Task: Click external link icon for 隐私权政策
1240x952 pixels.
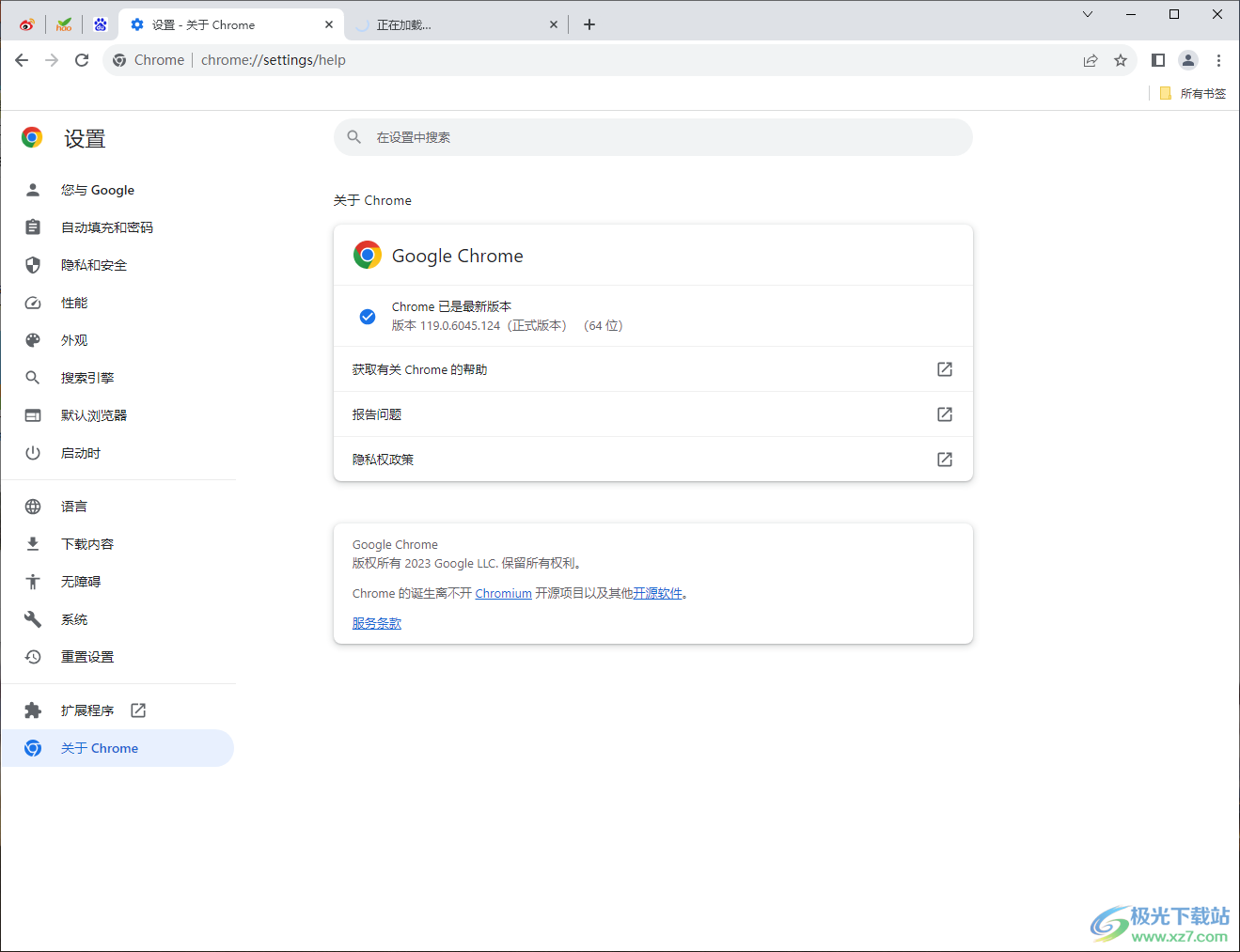Action: point(945,460)
